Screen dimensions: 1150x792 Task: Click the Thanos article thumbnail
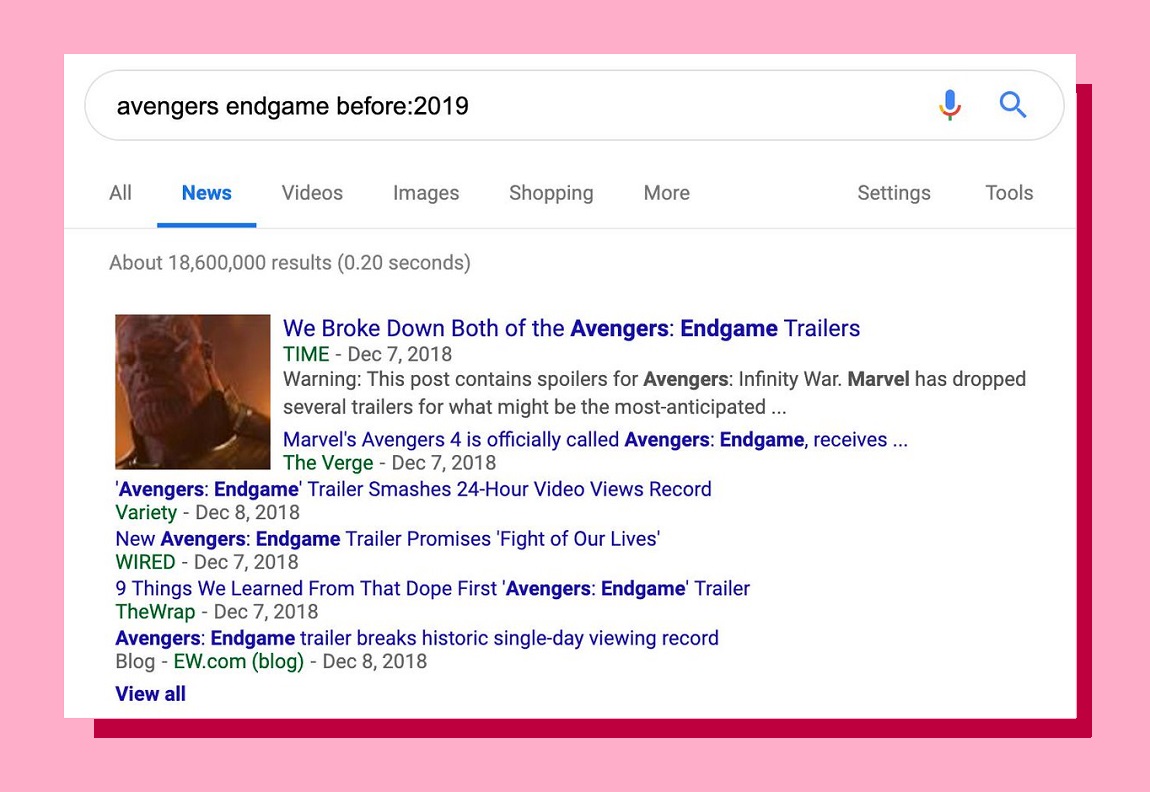click(193, 392)
